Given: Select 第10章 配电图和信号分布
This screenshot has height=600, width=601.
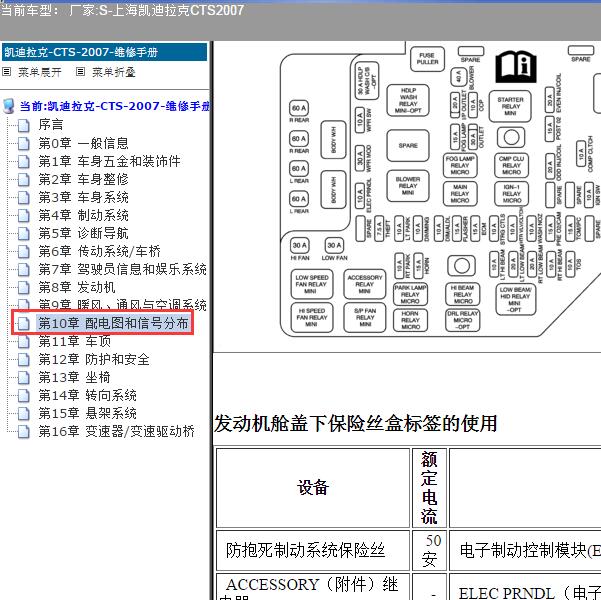Looking at the screenshot, I should coord(113,323).
